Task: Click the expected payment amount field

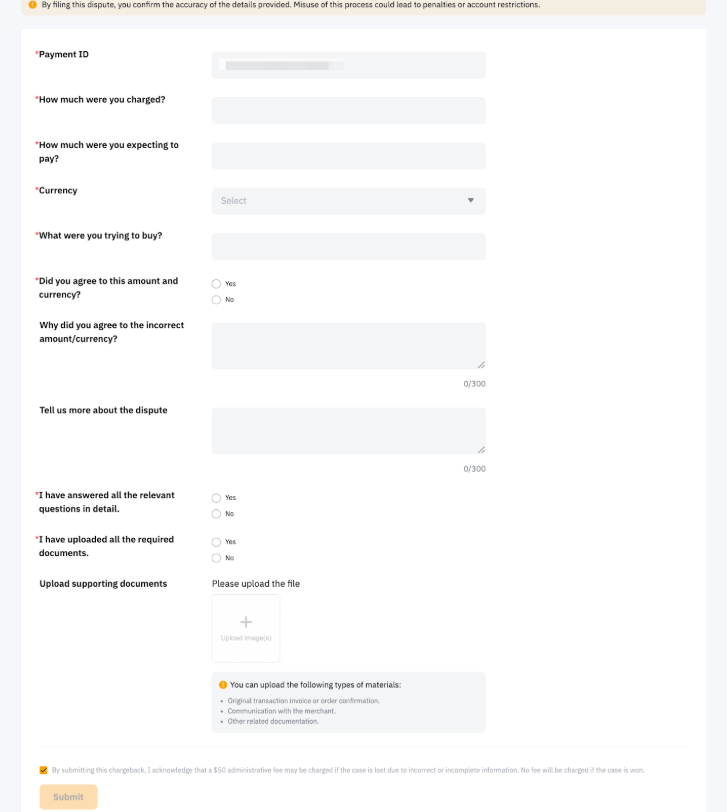Action: click(348, 156)
